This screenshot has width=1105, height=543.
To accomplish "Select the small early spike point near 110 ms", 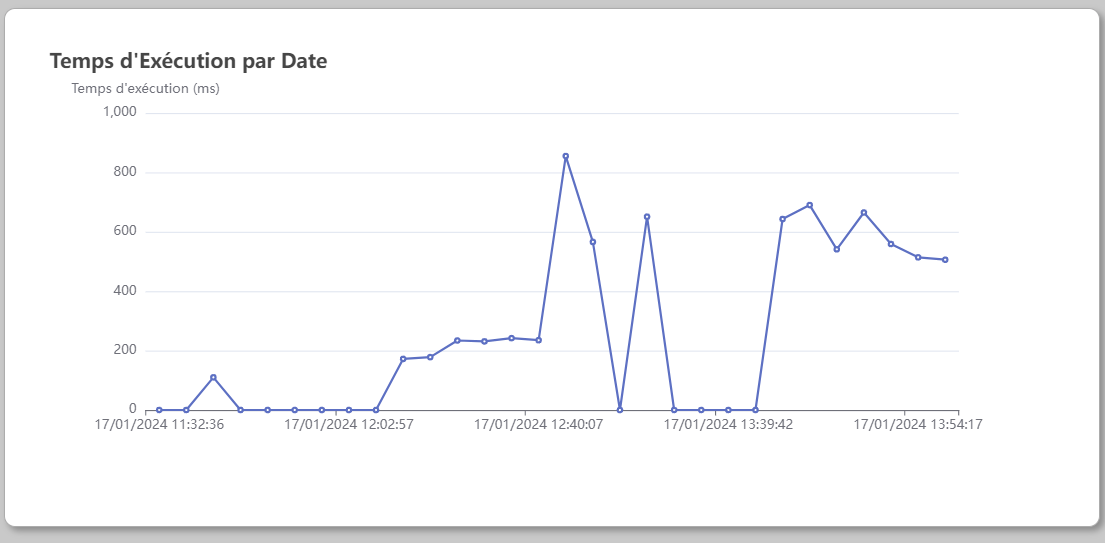I will [213, 377].
